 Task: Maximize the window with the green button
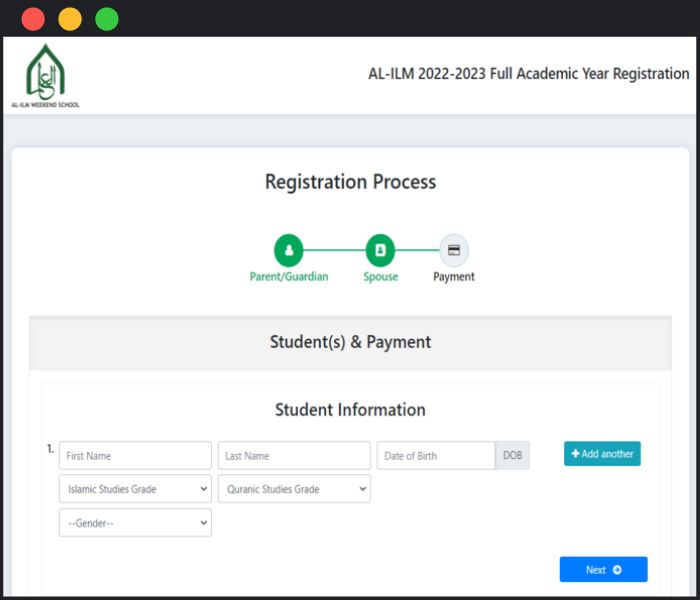point(106,19)
